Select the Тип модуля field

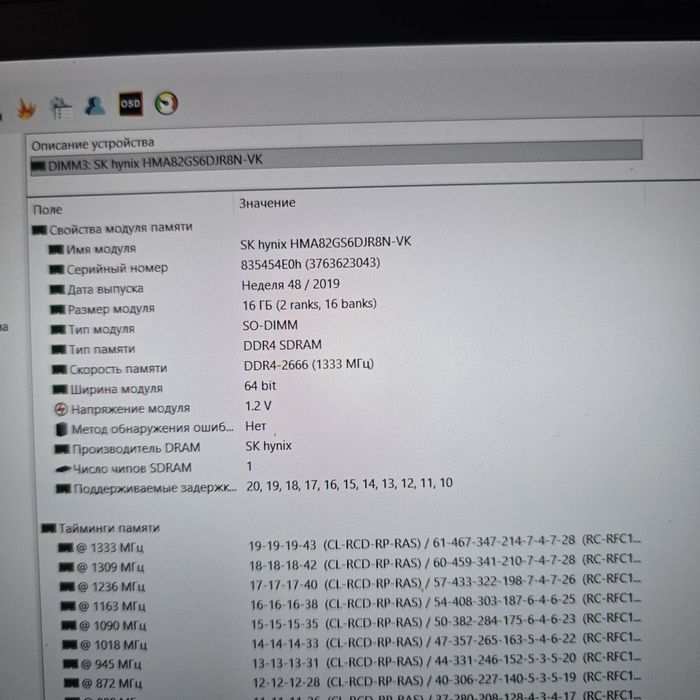point(92,329)
